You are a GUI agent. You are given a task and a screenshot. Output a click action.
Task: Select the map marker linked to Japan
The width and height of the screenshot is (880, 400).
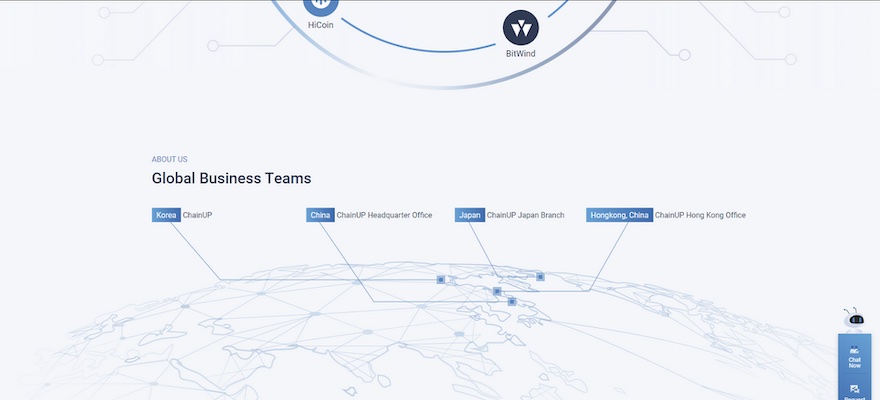pos(540,276)
